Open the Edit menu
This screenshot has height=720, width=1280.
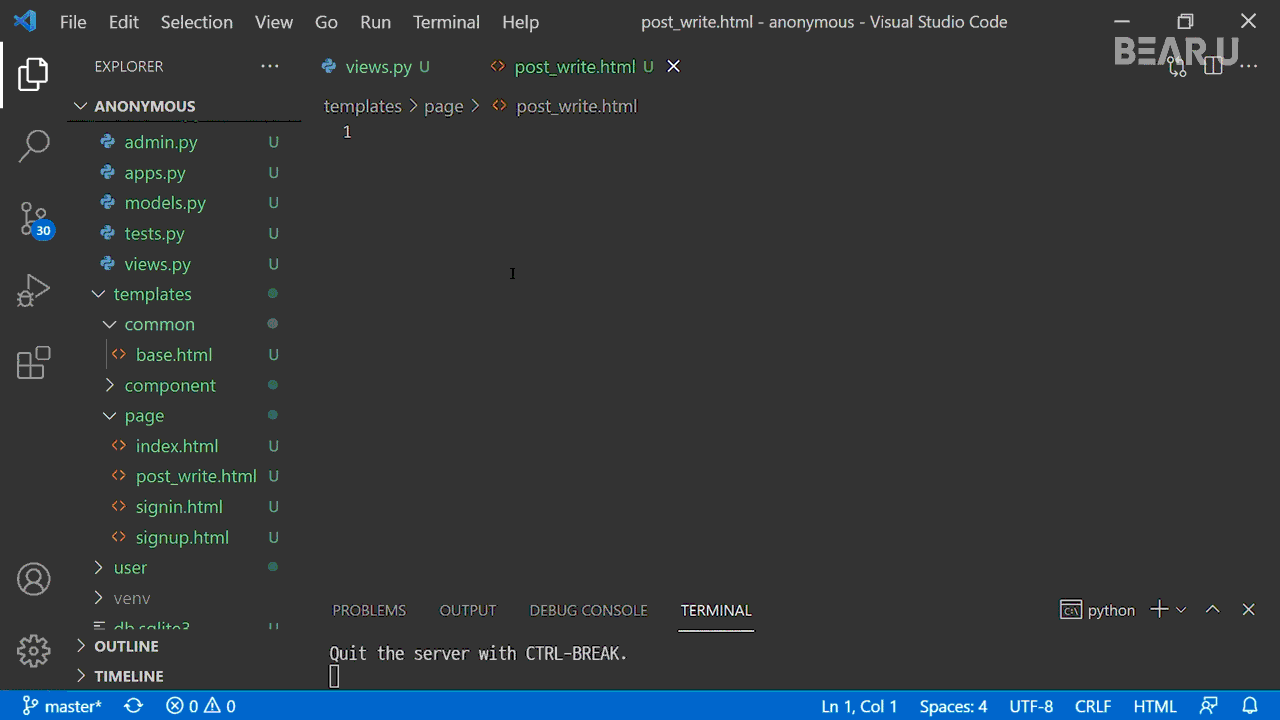[124, 22]
